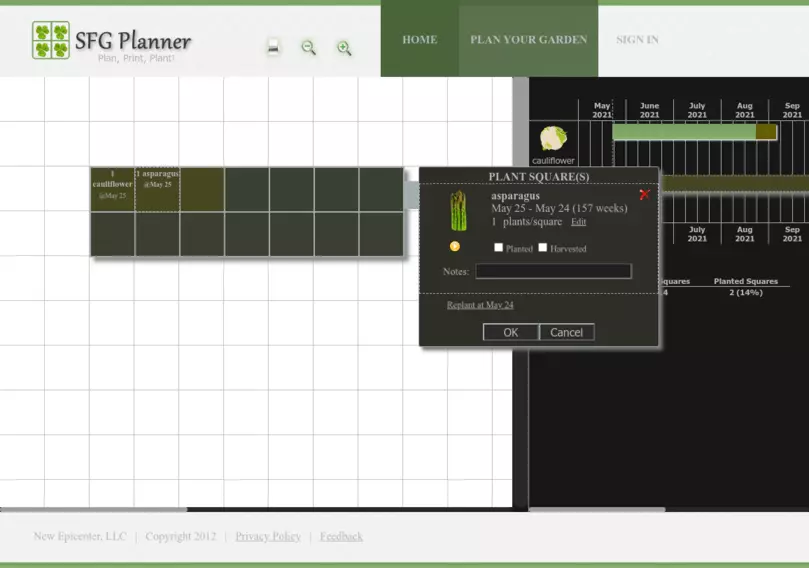Cancel the Plant Square(s) dialog
The image size is (809, 568).
[566, 332]
